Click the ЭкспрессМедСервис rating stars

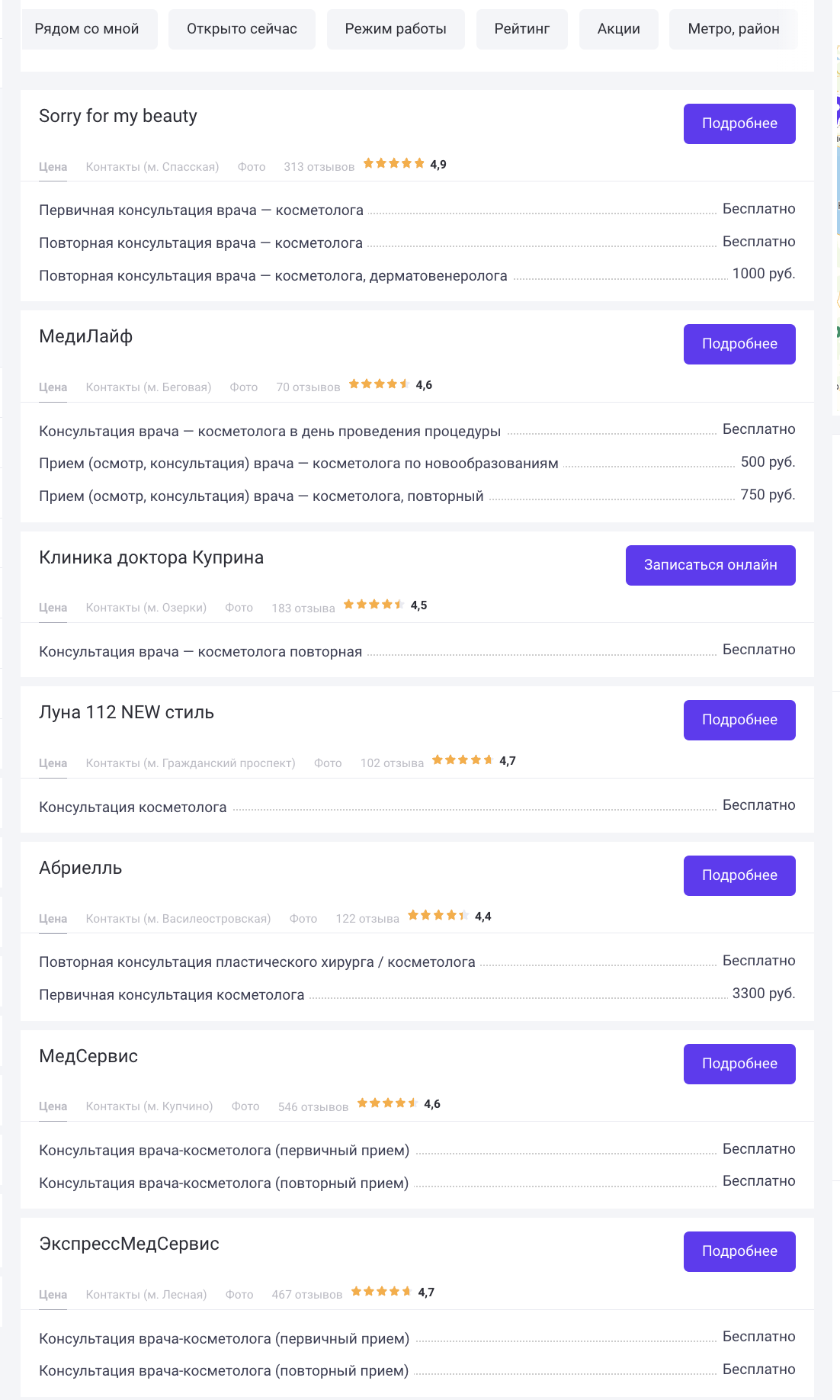(x=381, y=1291)
